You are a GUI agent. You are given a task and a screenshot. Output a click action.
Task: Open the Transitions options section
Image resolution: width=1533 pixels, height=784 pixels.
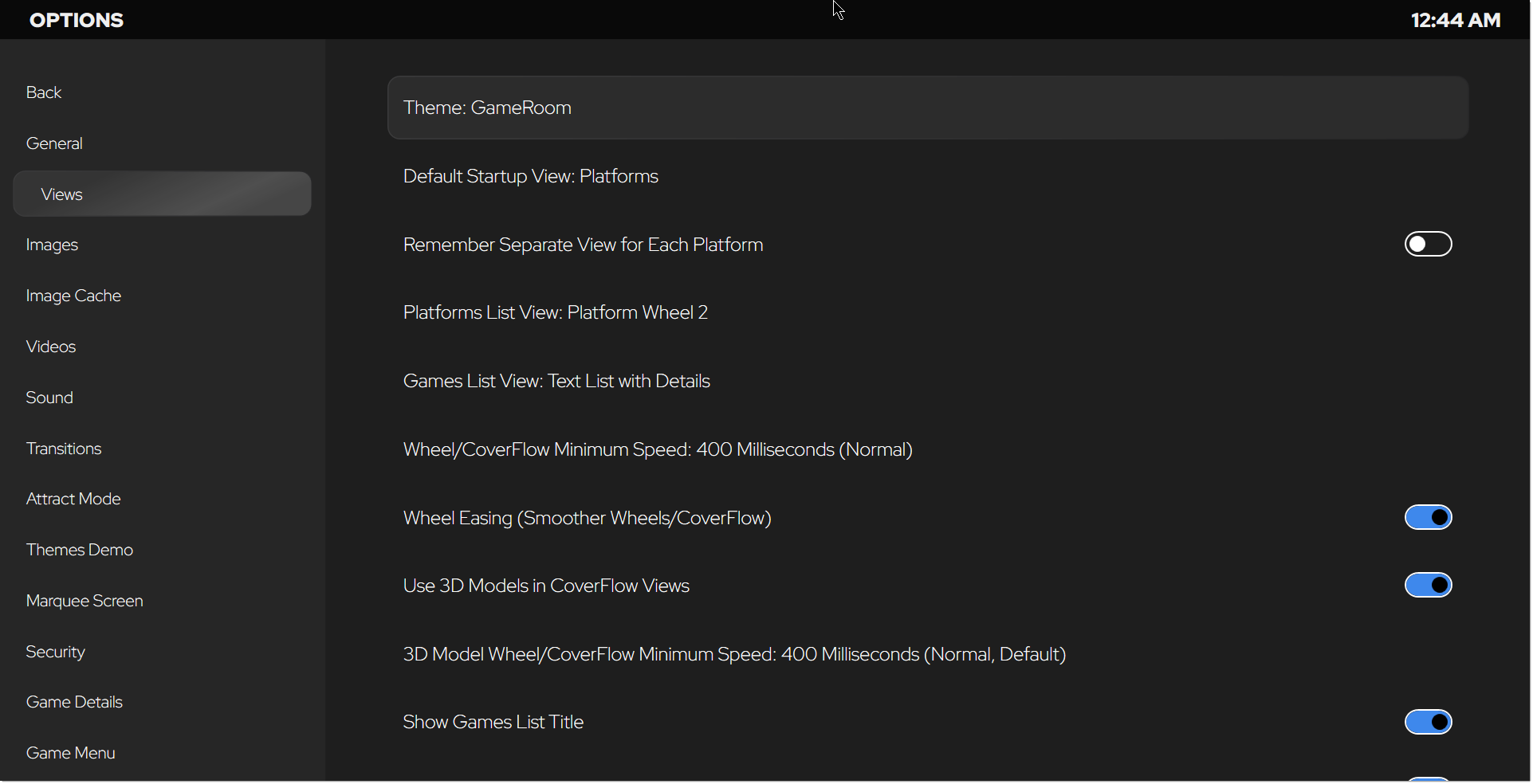pos(64,449)
